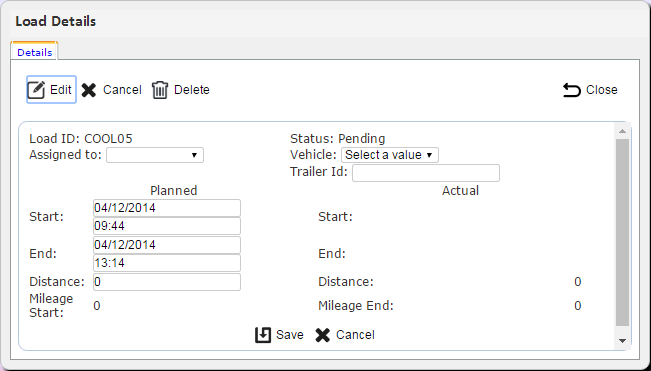Focus the Trailer Id input field
The width and height of the screenshot is (651, 371).
426,173
